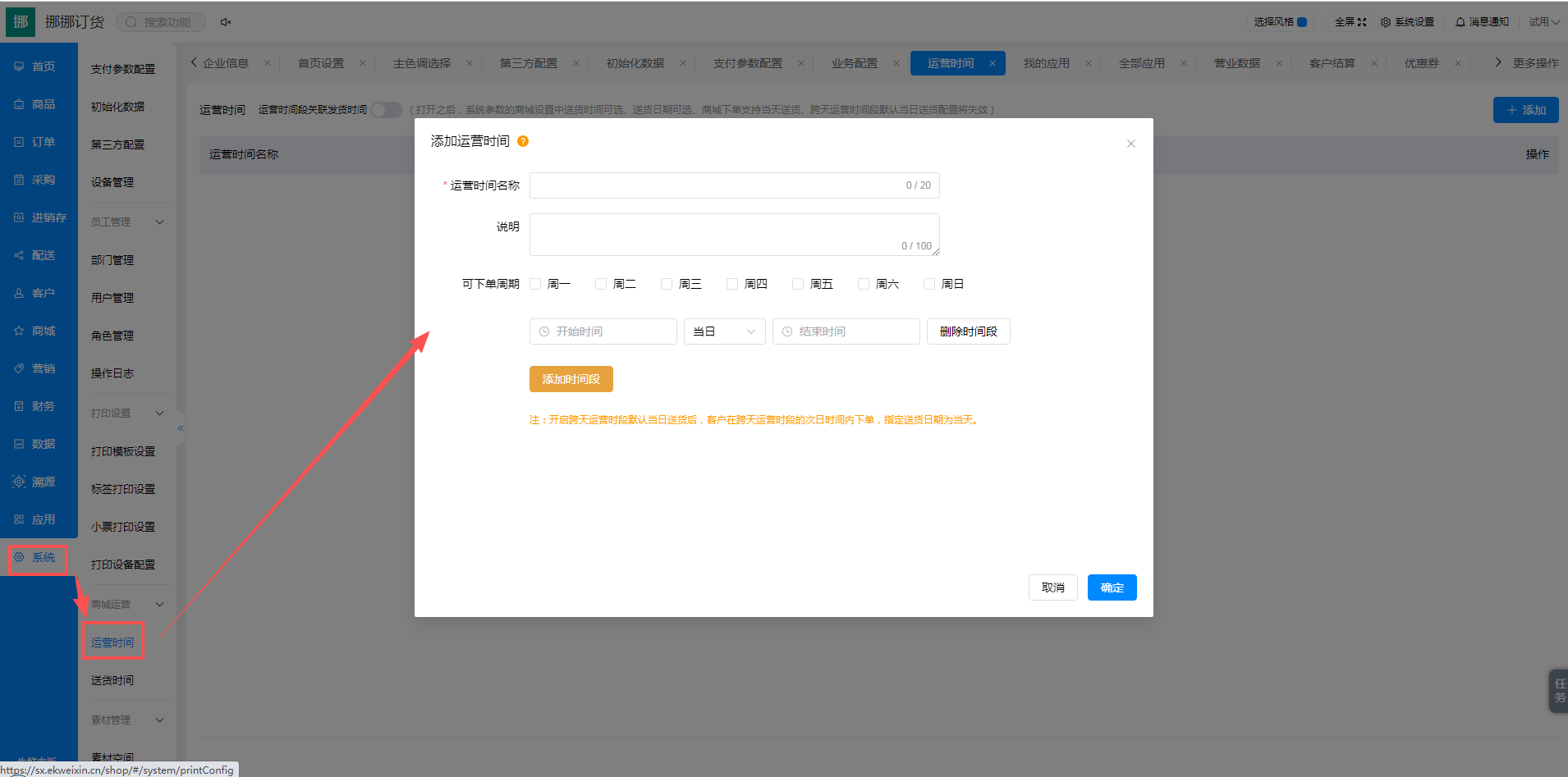
Task: Open 财务 sidebar section
Action: [x=34, y=406]
